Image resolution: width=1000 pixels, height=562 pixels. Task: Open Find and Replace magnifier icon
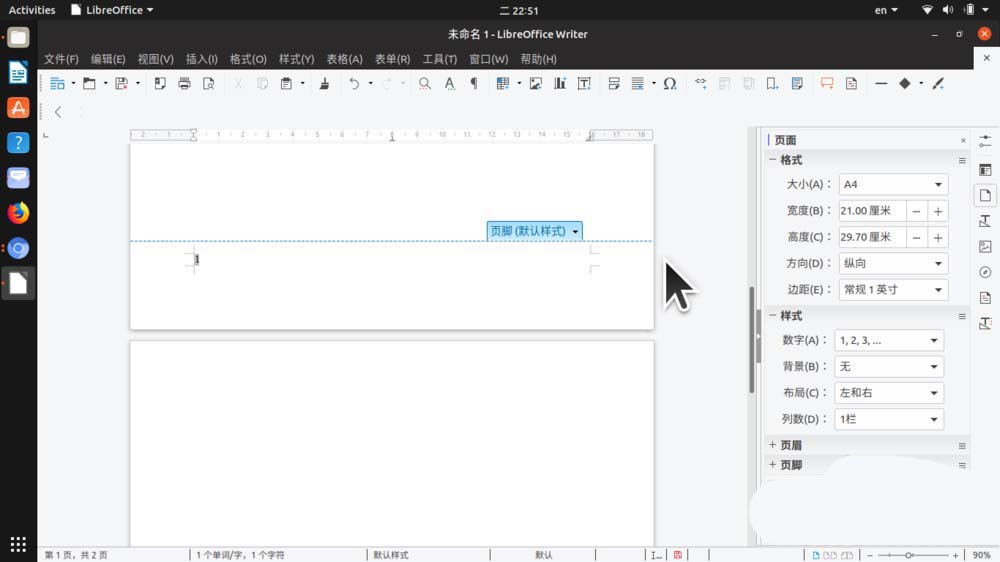pyautogui.click(x=425, y=84)
